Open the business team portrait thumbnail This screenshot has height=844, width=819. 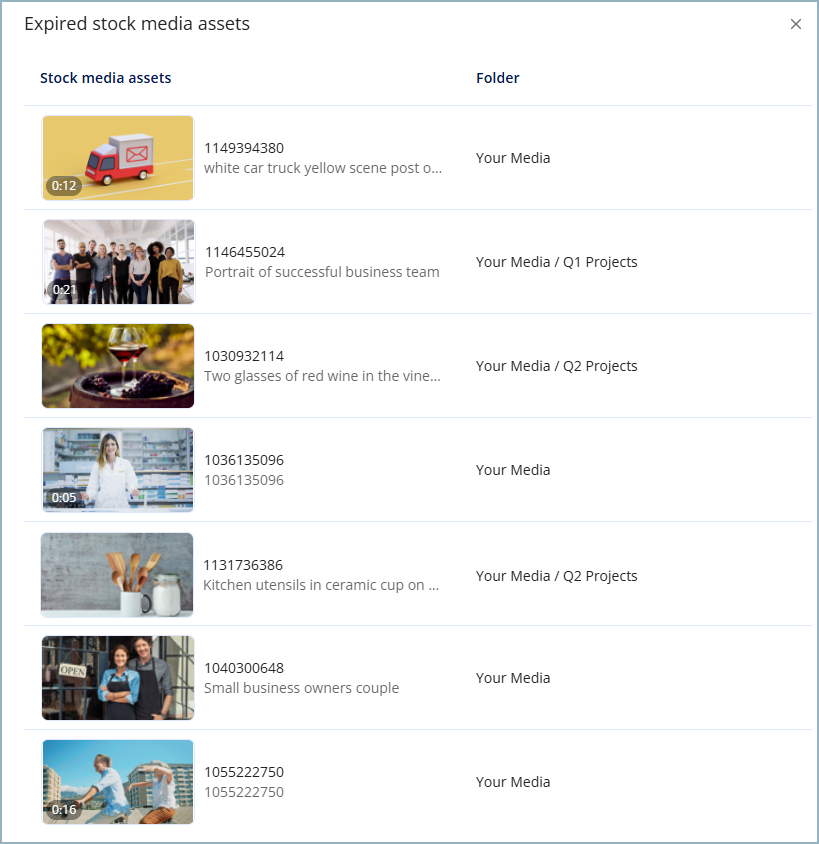[117, 262]
